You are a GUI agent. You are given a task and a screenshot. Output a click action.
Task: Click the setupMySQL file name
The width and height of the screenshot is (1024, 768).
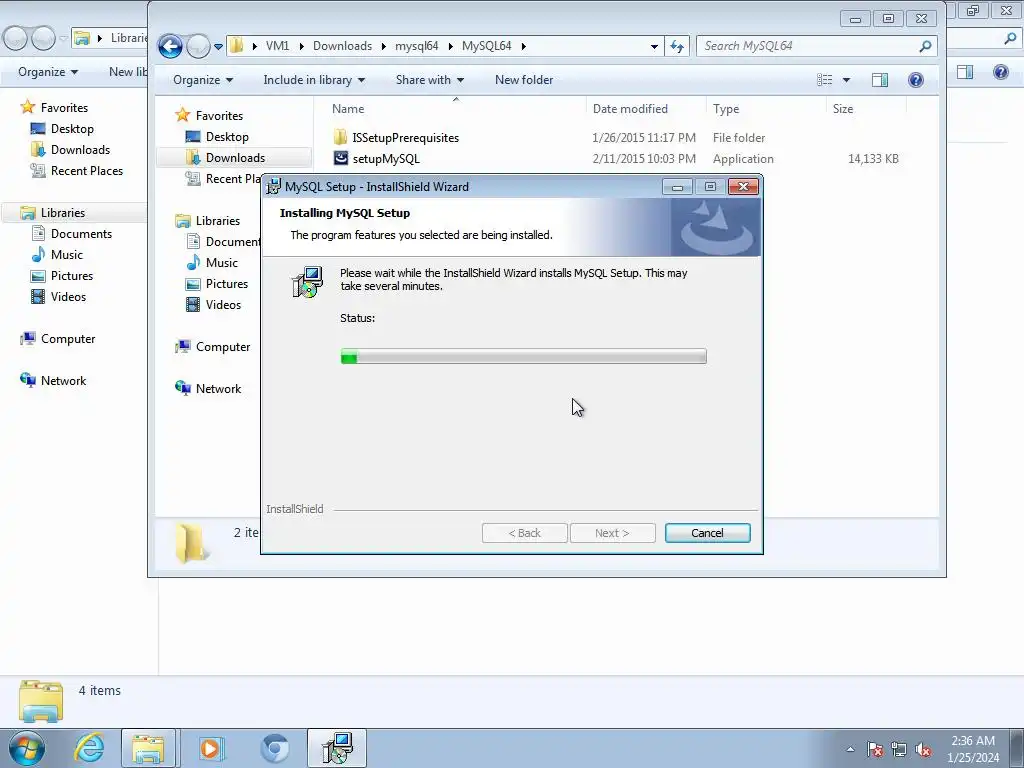point(386,159)
